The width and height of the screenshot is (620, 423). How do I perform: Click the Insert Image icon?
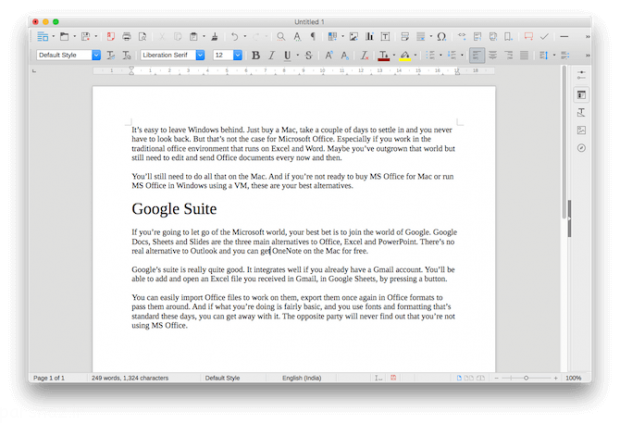pos(353,37)
